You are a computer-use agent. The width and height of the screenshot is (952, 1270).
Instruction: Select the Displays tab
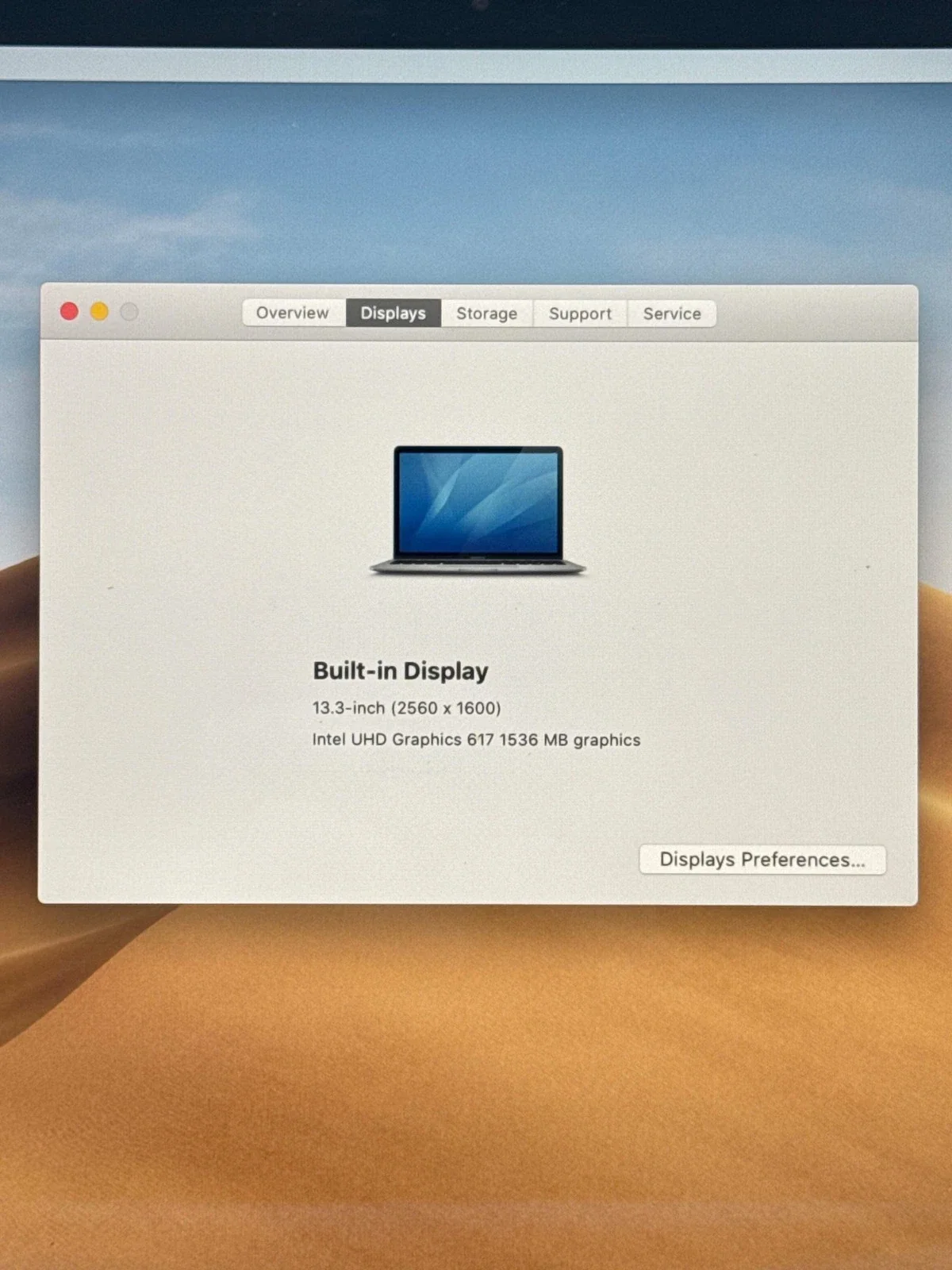(393, 313)
